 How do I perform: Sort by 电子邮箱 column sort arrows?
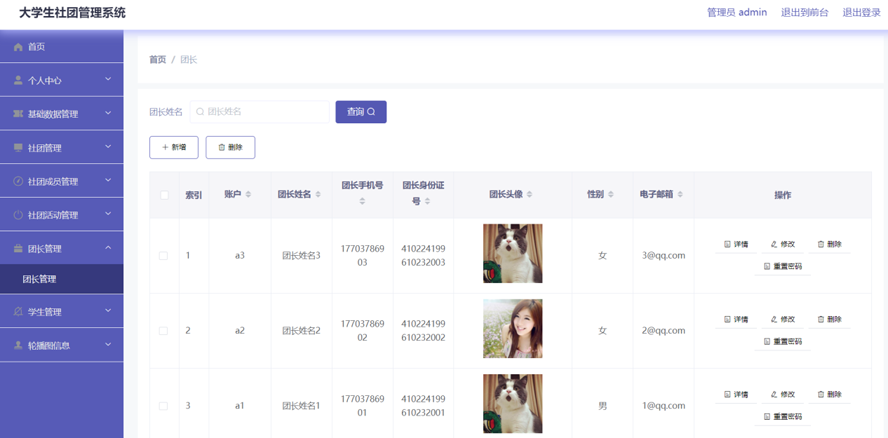coord(680,194)
